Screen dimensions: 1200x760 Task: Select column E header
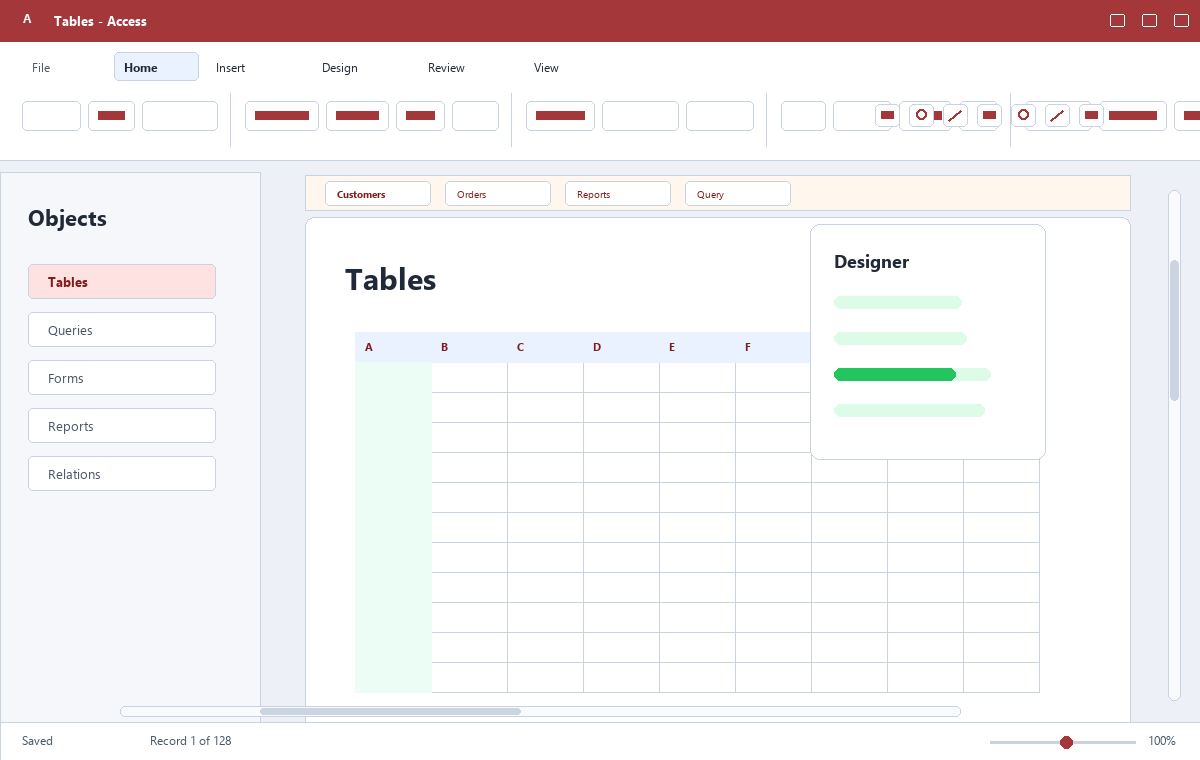click(697, 347)
